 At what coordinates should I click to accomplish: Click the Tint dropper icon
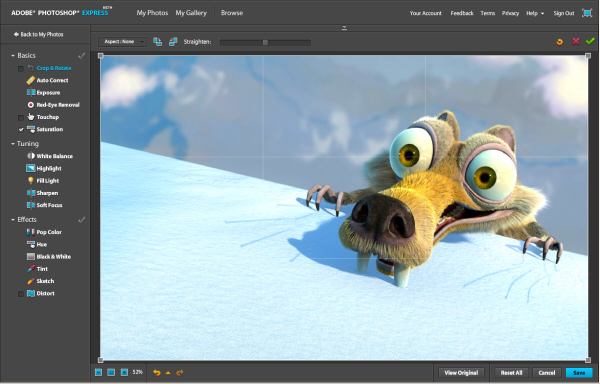(31, 269)
